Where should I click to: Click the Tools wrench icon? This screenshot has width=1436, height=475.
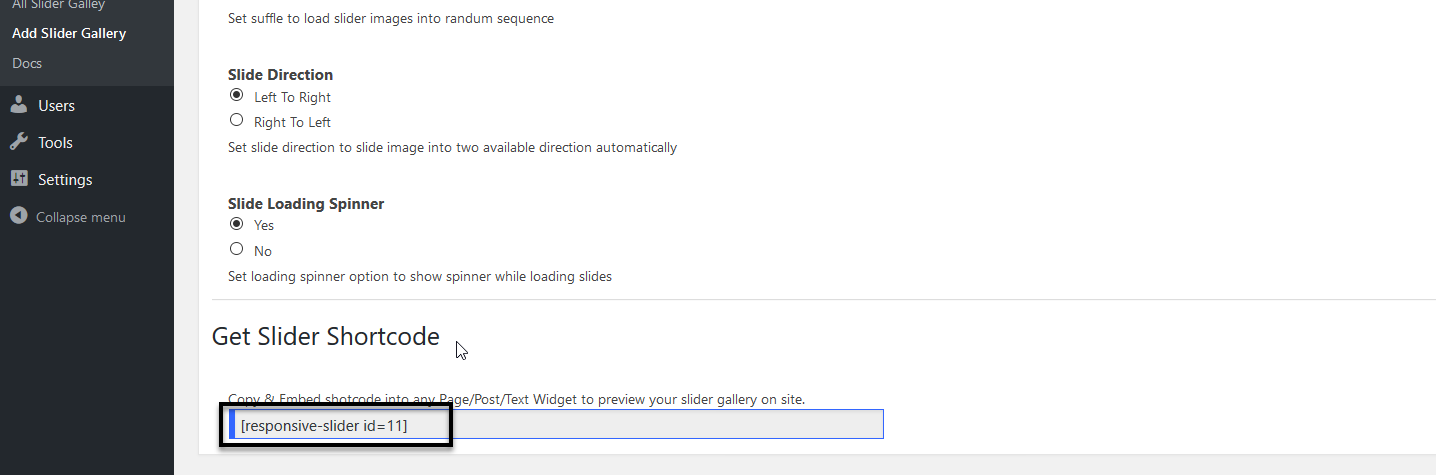point(18,142)
